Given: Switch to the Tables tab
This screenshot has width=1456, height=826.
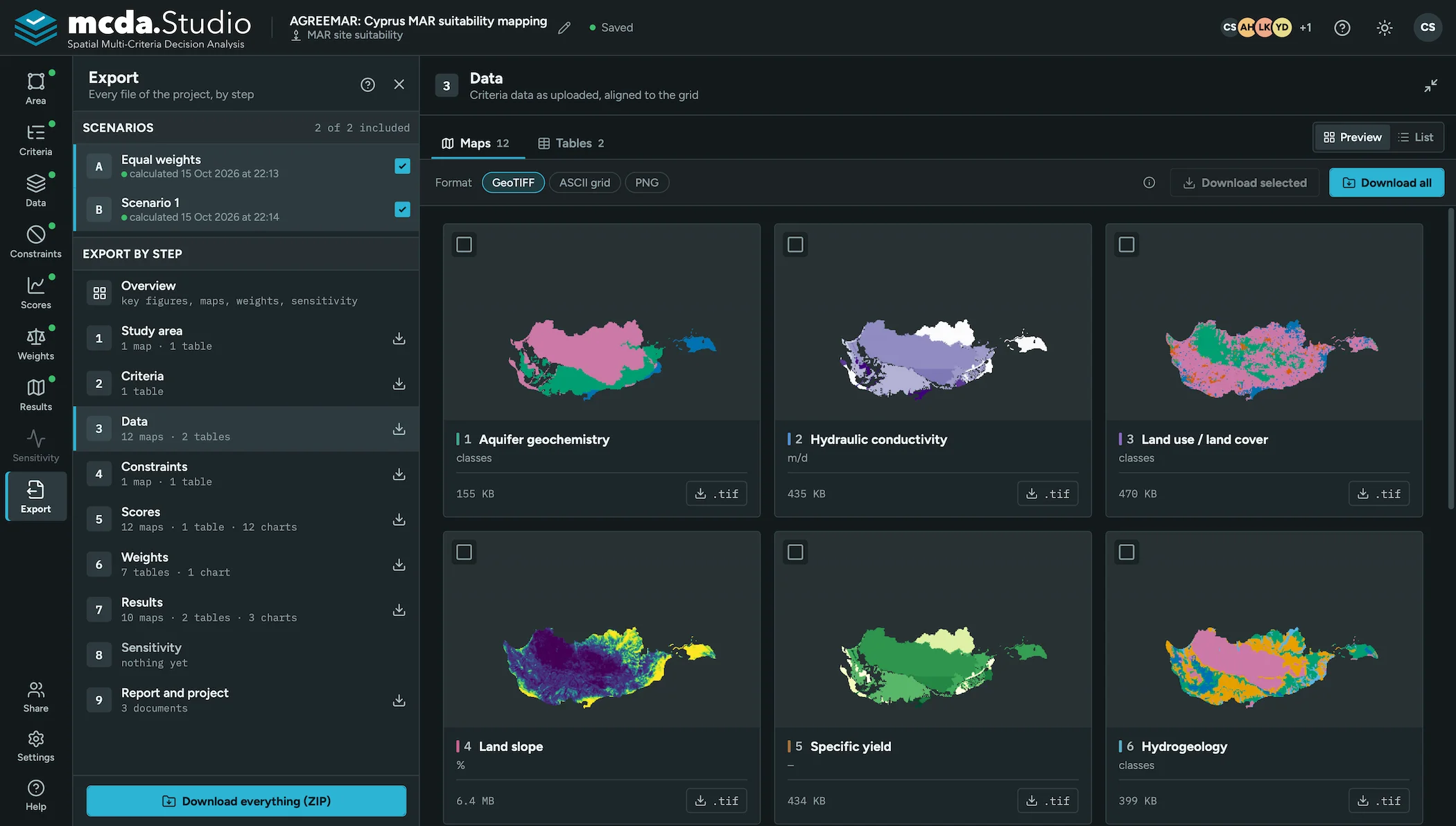Looking at the screenshot, I should click(x=571, y=143).
